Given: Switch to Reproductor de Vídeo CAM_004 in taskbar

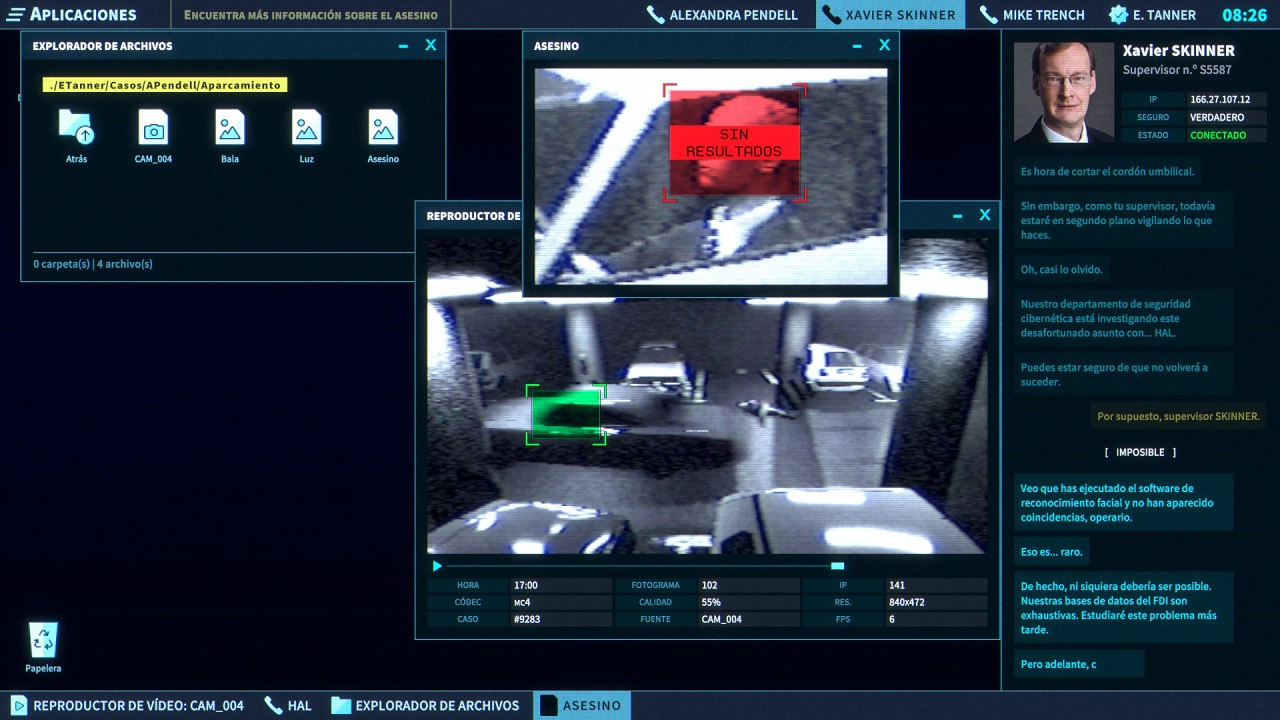Looking at the screenshot, I should click(x=127, y=705).
